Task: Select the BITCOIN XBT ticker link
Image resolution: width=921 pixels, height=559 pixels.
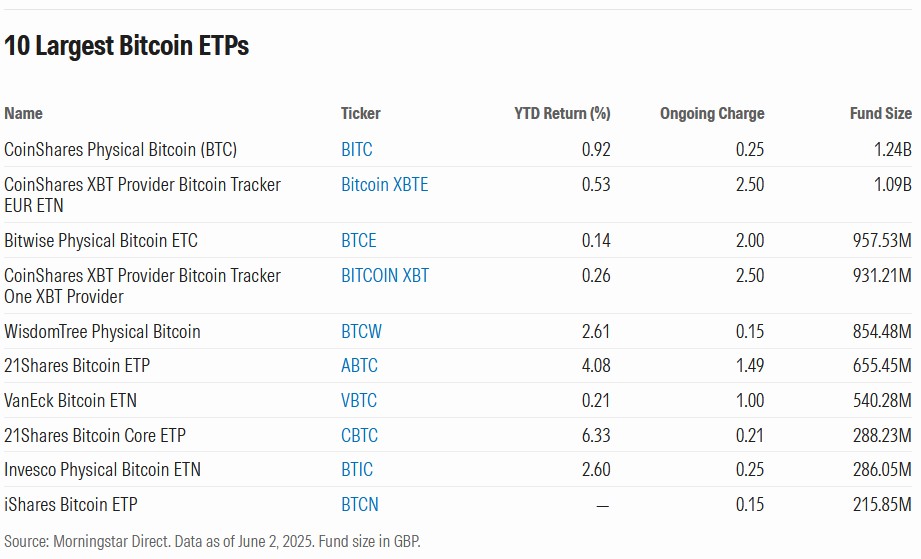Action: click(385, 276)
